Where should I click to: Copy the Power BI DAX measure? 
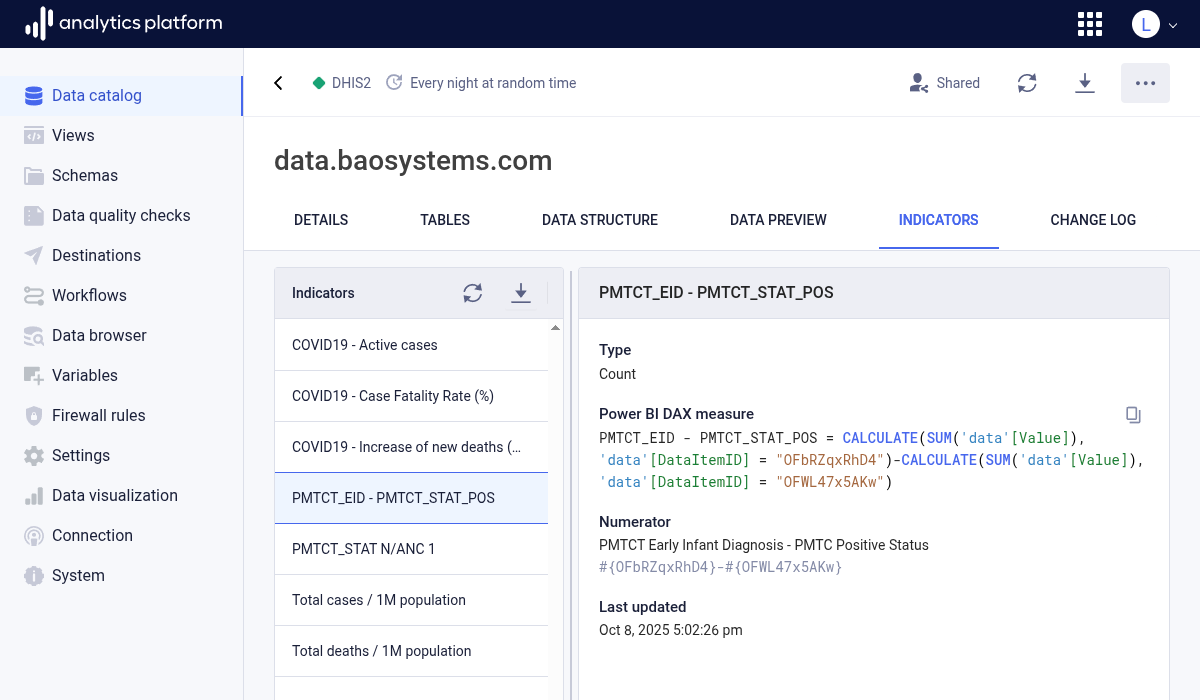(1133, 415)
